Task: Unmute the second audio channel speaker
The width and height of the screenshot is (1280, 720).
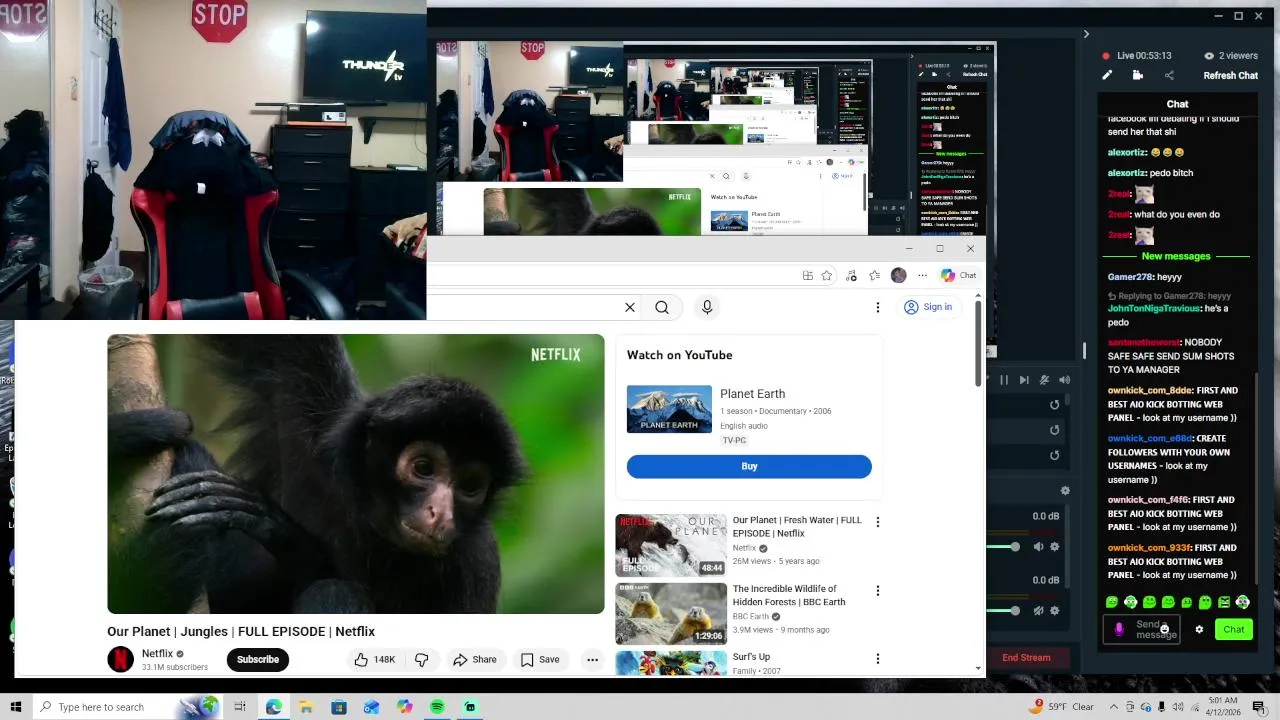Action: (x=1038, y=610)
